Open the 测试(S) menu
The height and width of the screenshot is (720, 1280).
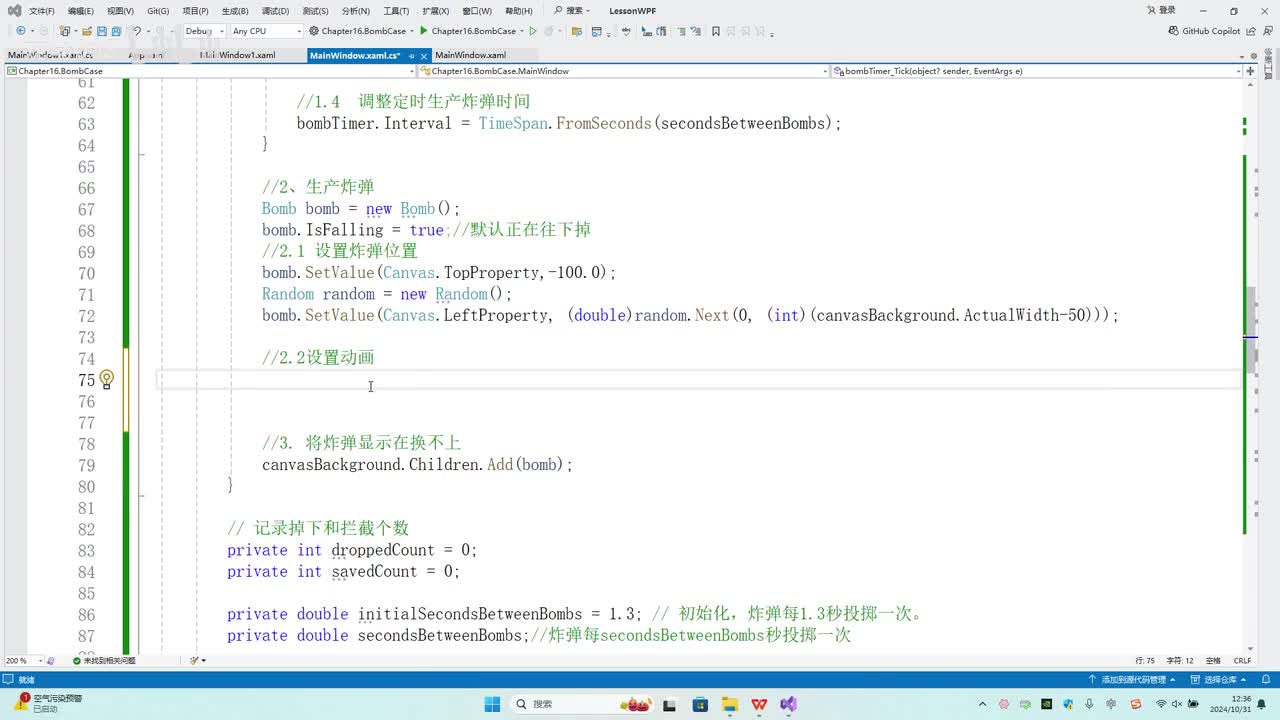[314, 11]
